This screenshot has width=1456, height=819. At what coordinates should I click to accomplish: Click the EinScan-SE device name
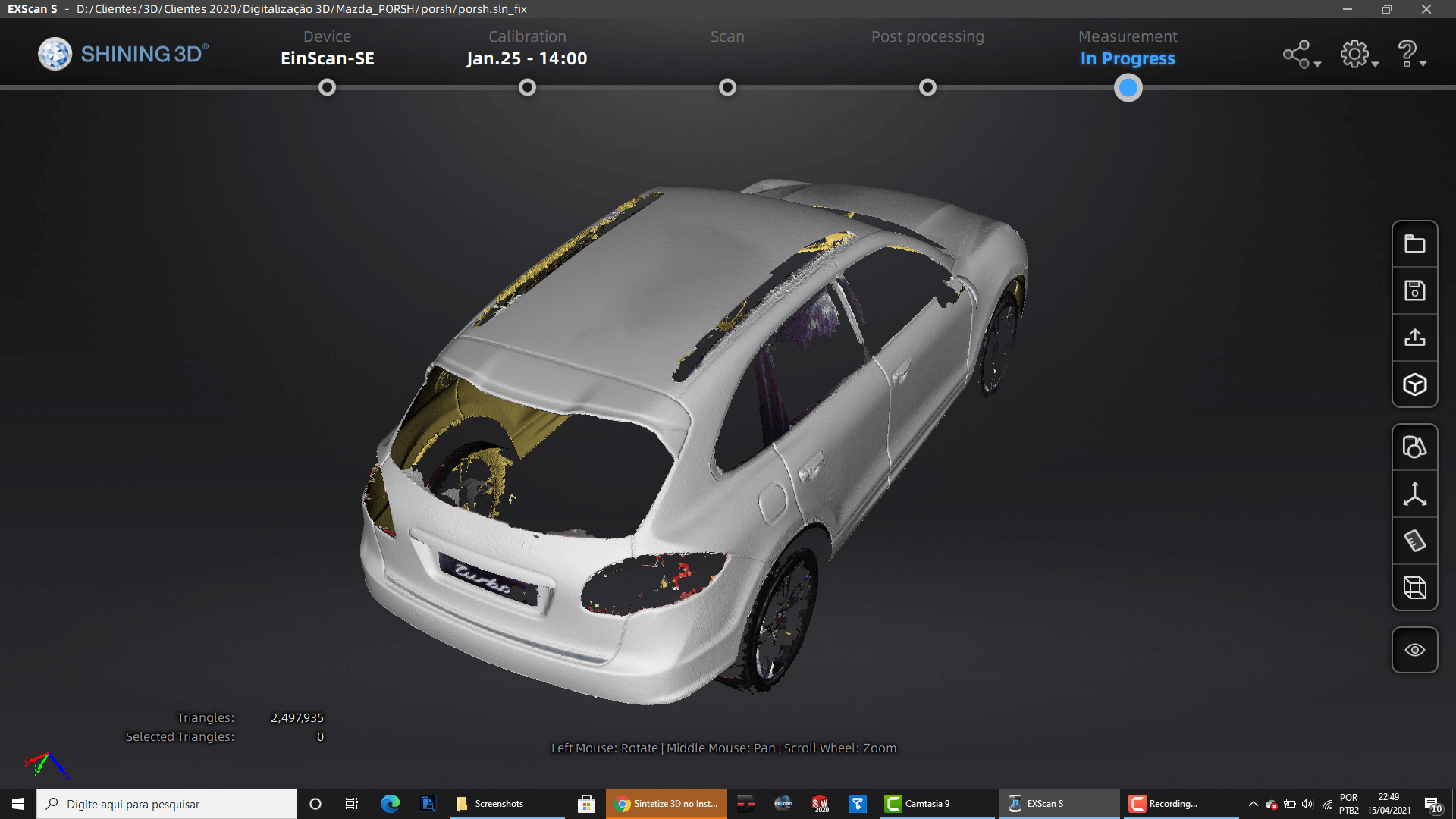point(328,58)
